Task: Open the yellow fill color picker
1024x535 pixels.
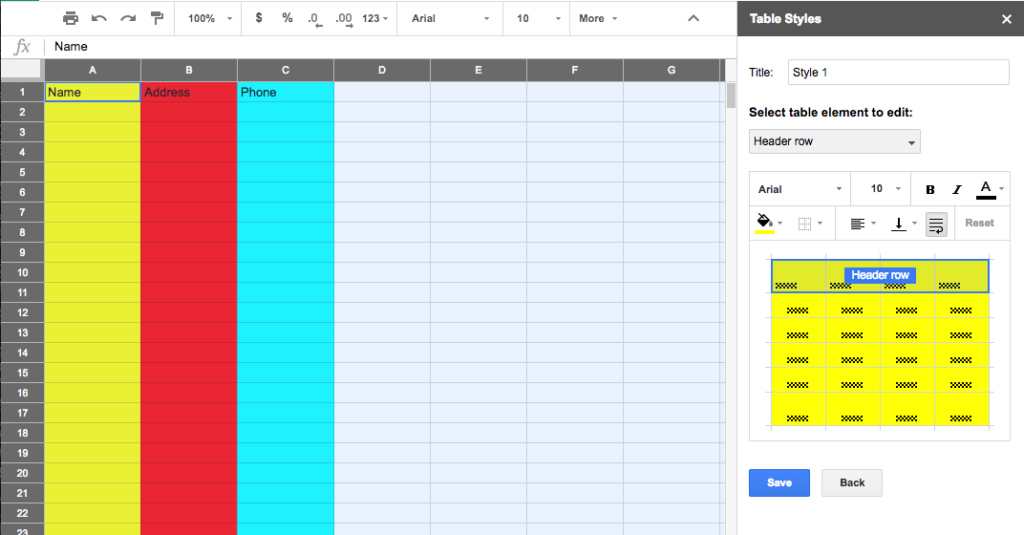Action: (x=769, y=224)
